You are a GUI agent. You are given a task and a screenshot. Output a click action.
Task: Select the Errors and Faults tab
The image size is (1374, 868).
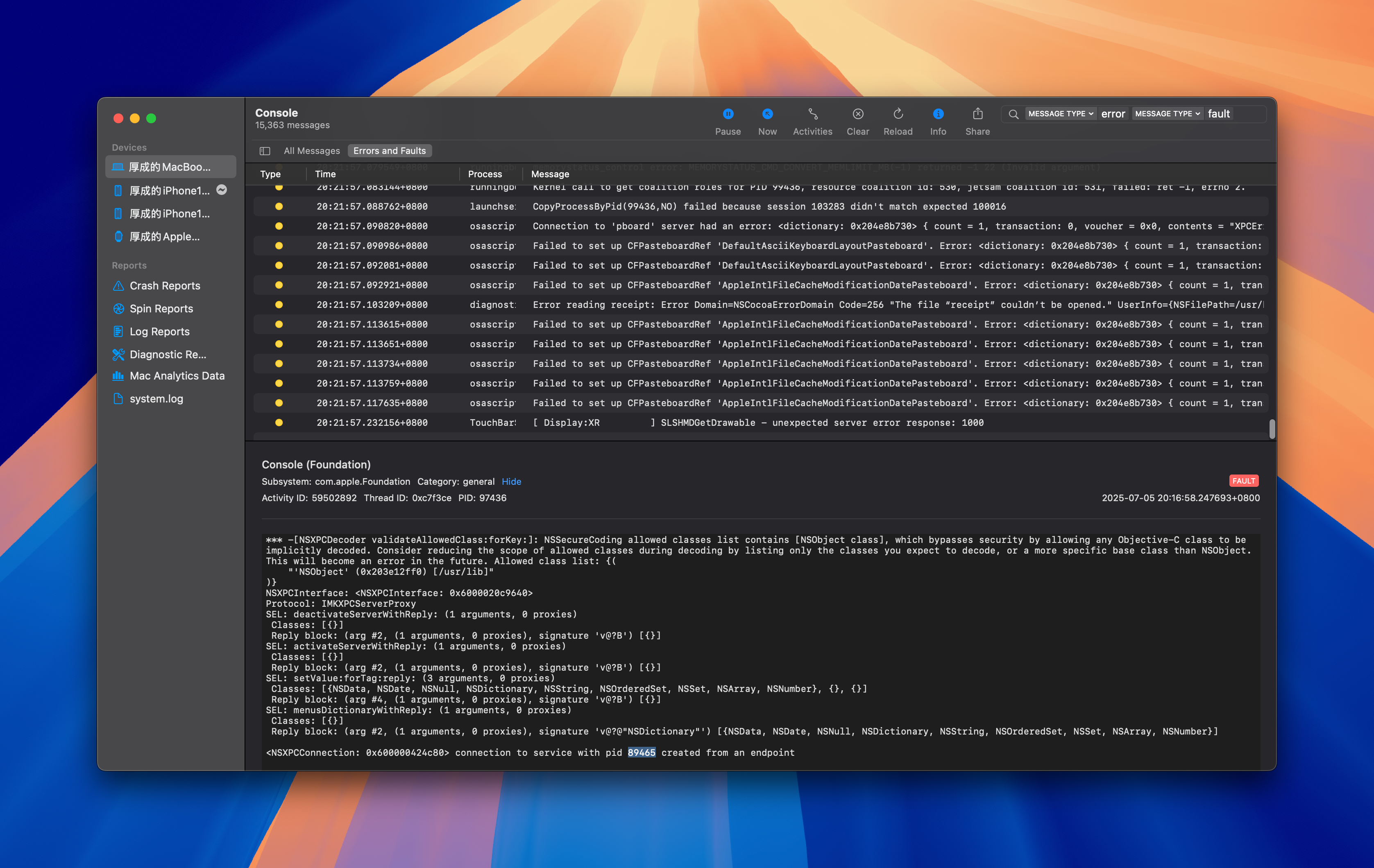point(389,151)
